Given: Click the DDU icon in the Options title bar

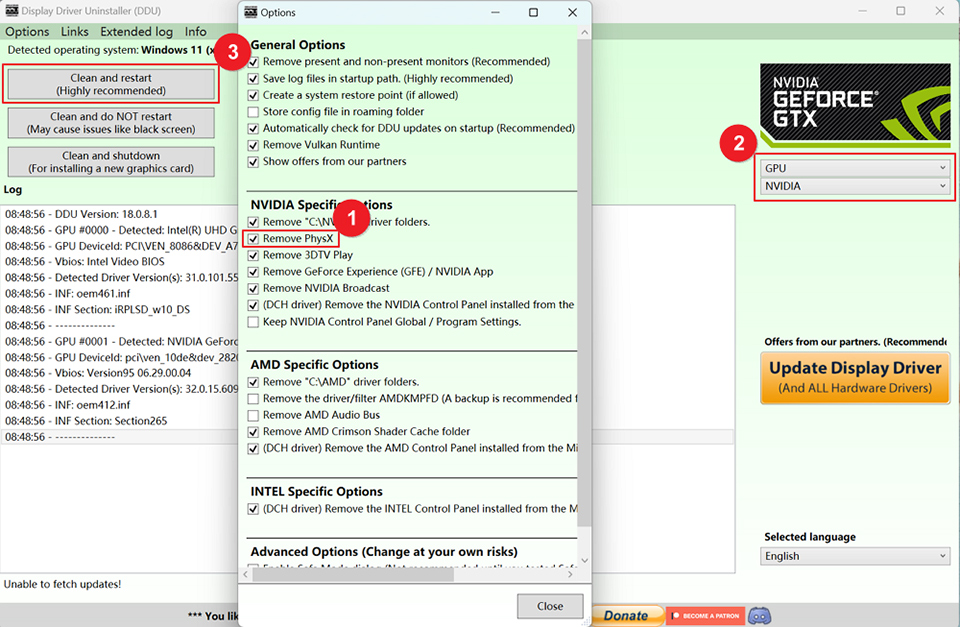Looking at the screenshot, I should click(x=249, y=13).
